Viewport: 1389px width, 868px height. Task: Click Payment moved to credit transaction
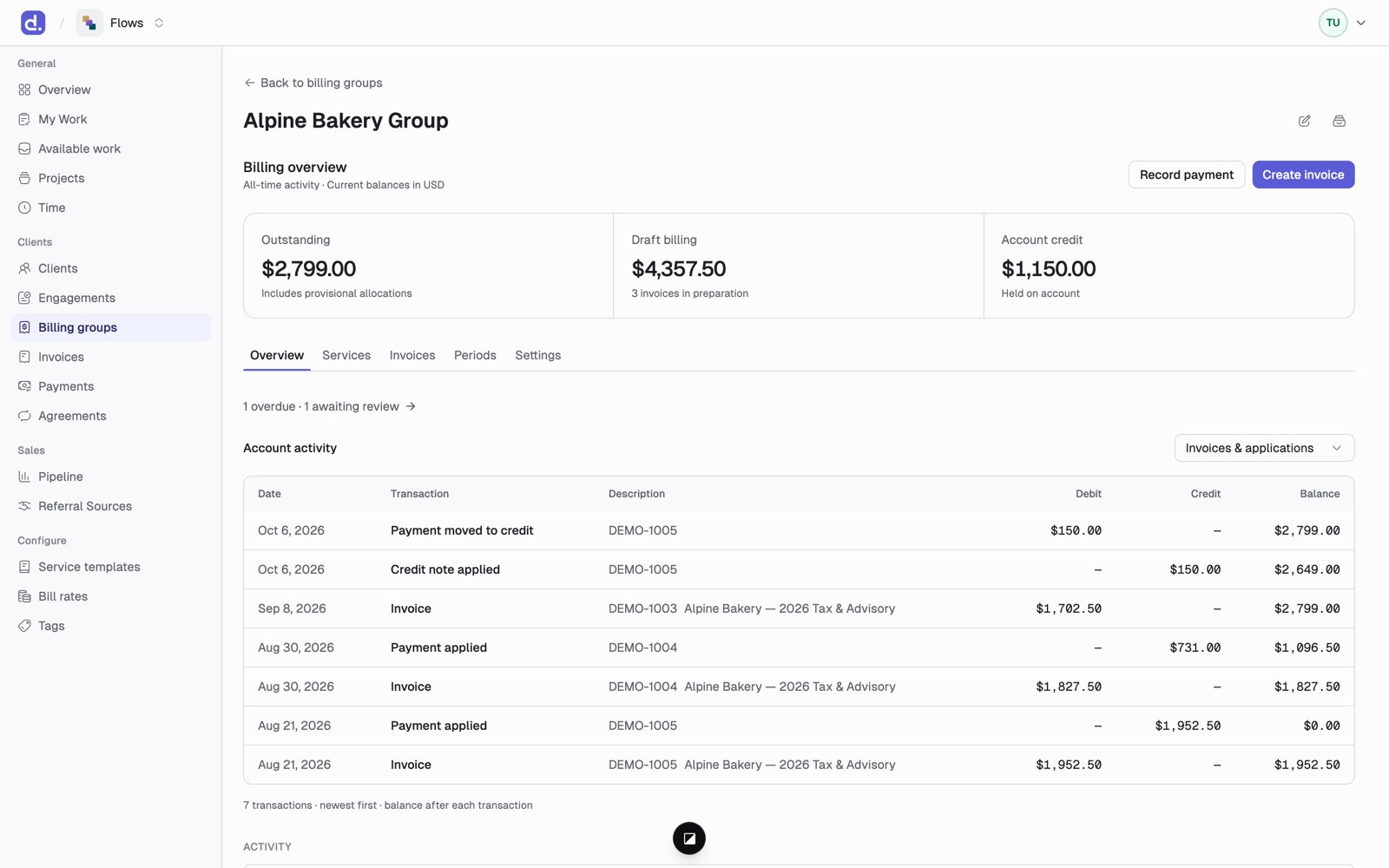pos(462,530)
